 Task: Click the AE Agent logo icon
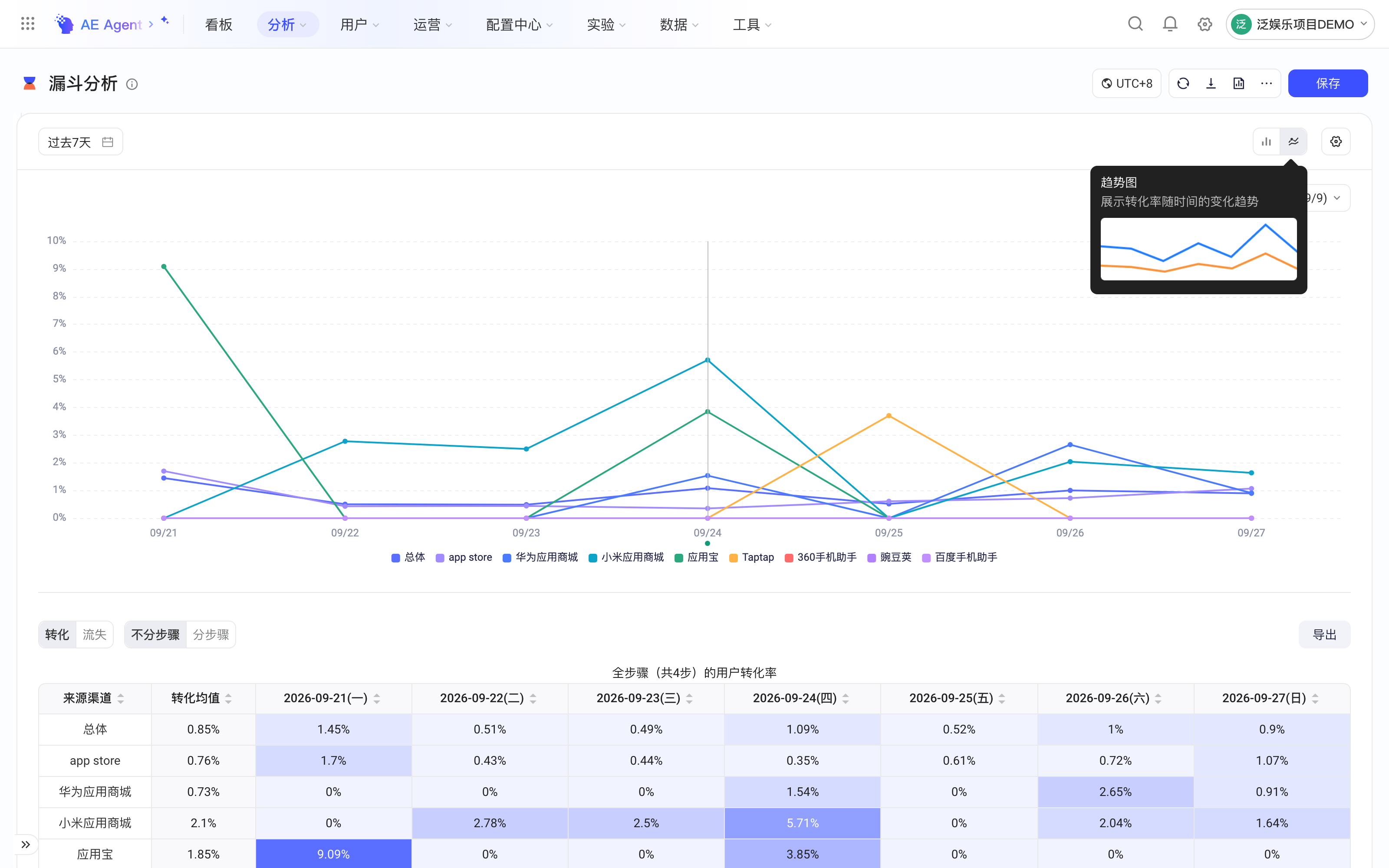[x=64, y=24]
